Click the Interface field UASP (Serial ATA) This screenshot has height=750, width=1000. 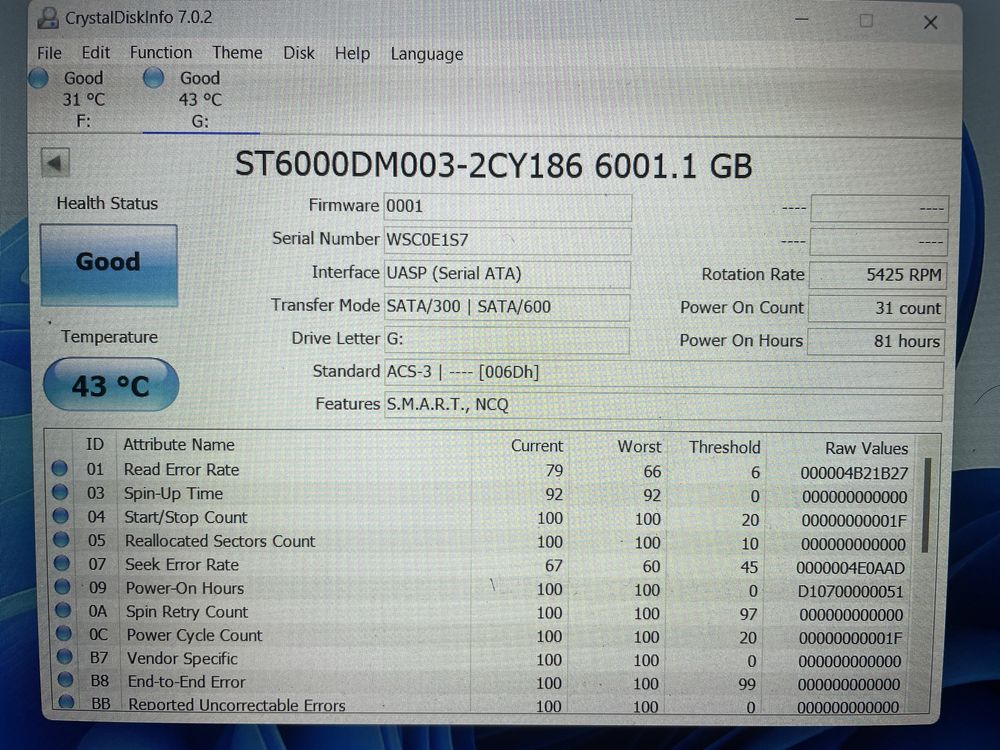click(507, 274)
